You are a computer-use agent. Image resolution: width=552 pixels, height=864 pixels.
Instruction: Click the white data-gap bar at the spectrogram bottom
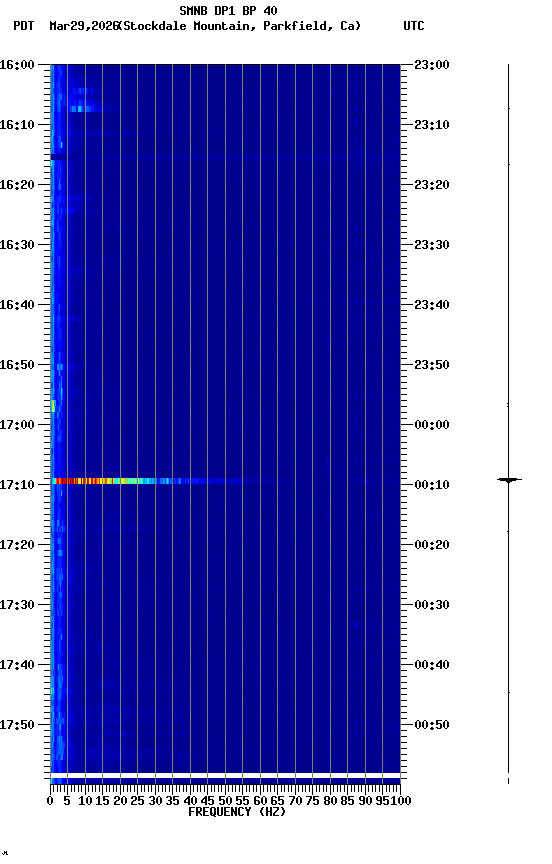225,776
